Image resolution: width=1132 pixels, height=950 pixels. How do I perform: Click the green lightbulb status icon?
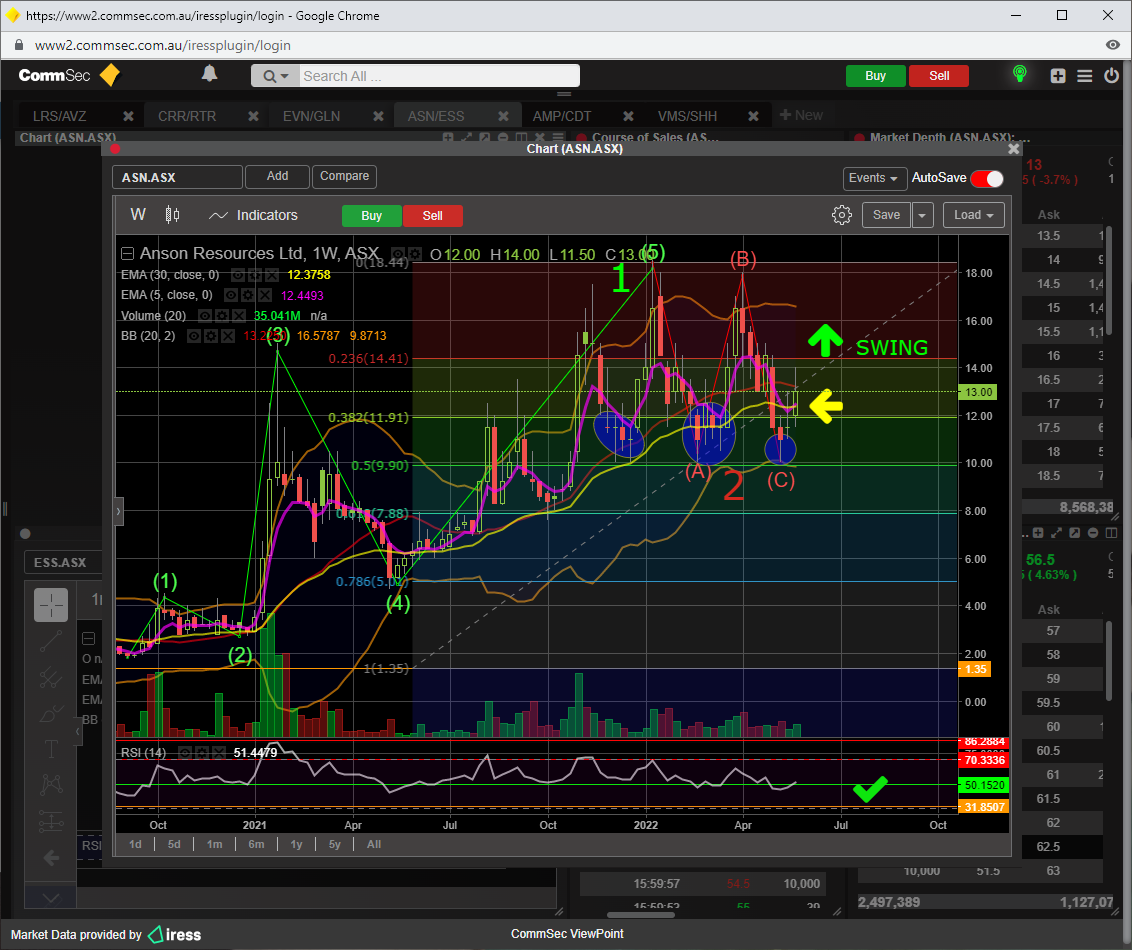point(1019,75)
